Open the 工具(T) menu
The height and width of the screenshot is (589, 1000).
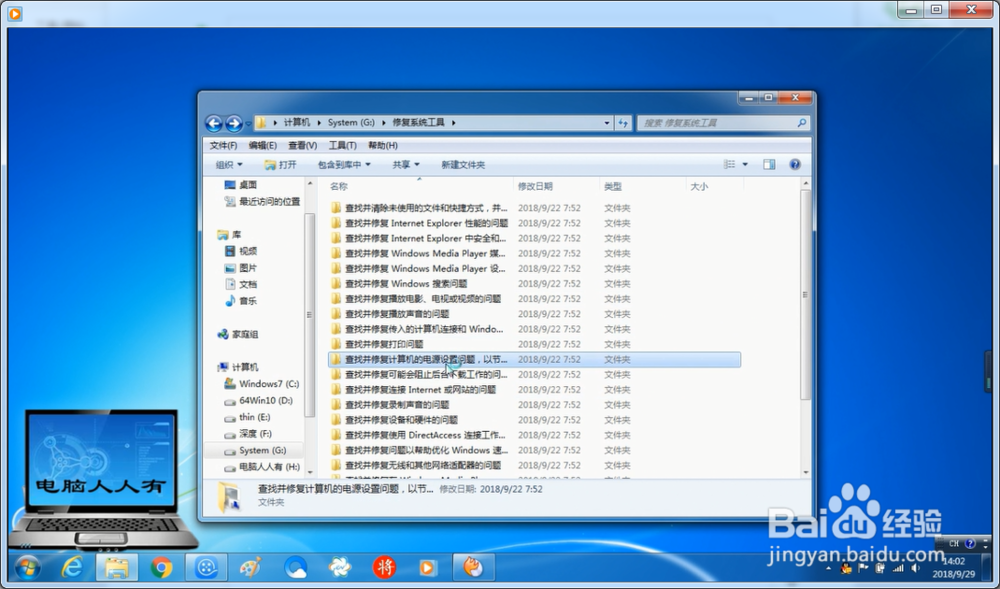pos(342,145)
